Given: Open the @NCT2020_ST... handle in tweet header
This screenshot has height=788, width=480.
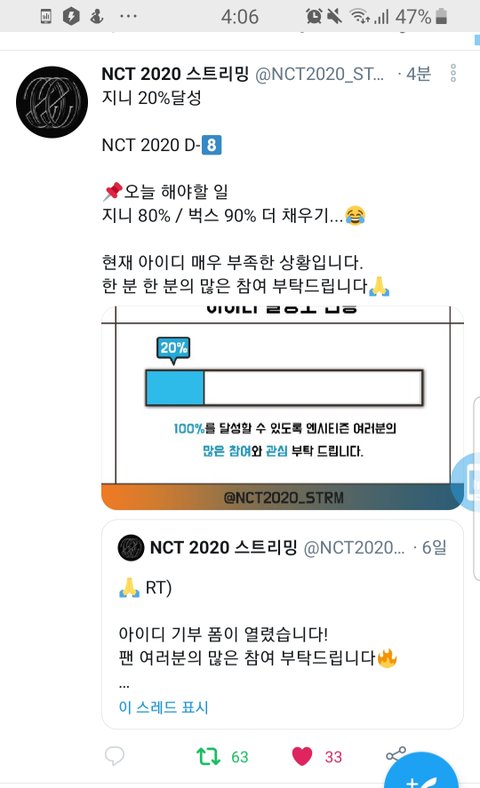Looking at the screenshot, I should pyautogui.click(x=320, y=74).
